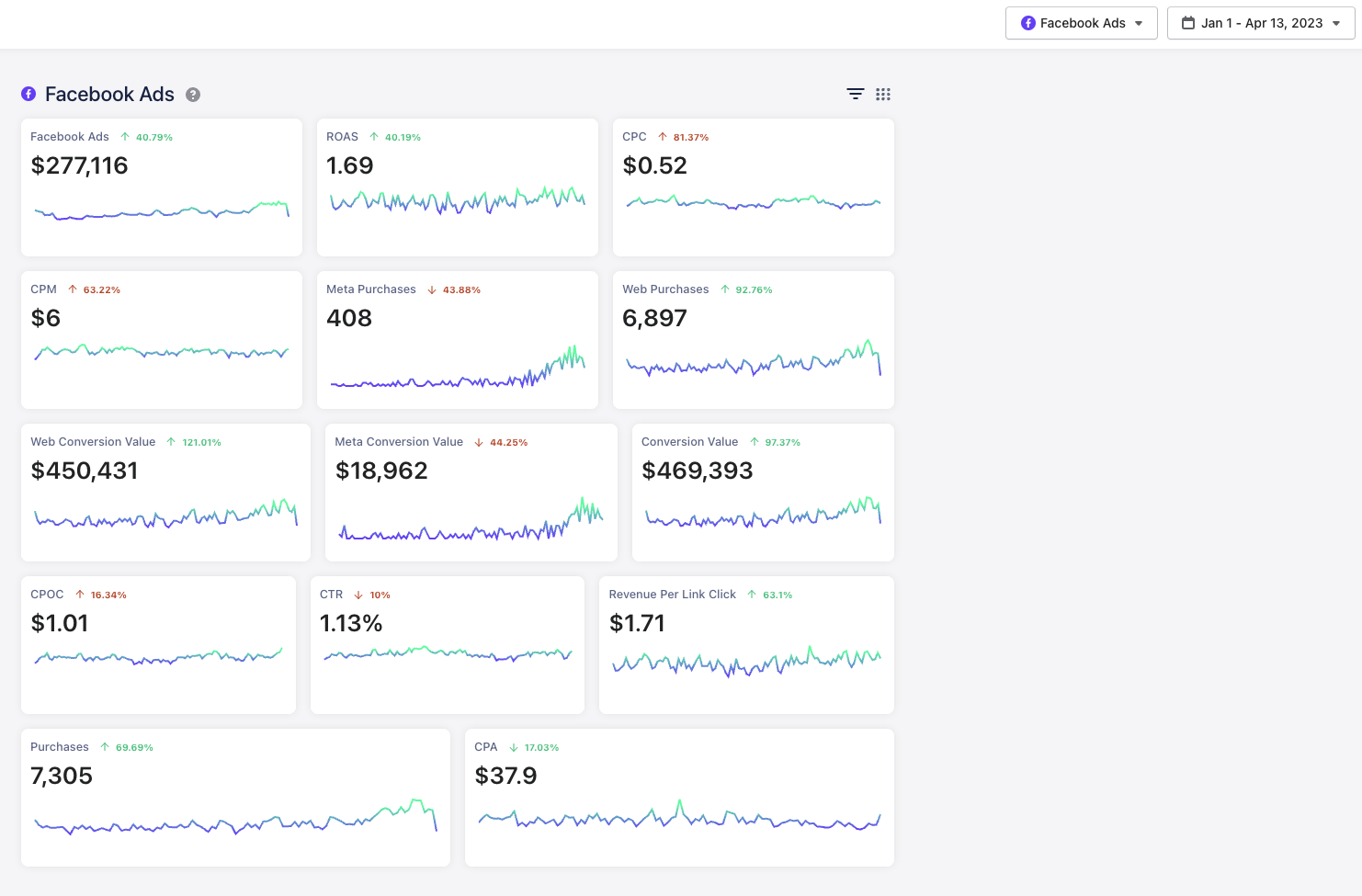Click the CPA card sparkline chart

pos(679,815)
